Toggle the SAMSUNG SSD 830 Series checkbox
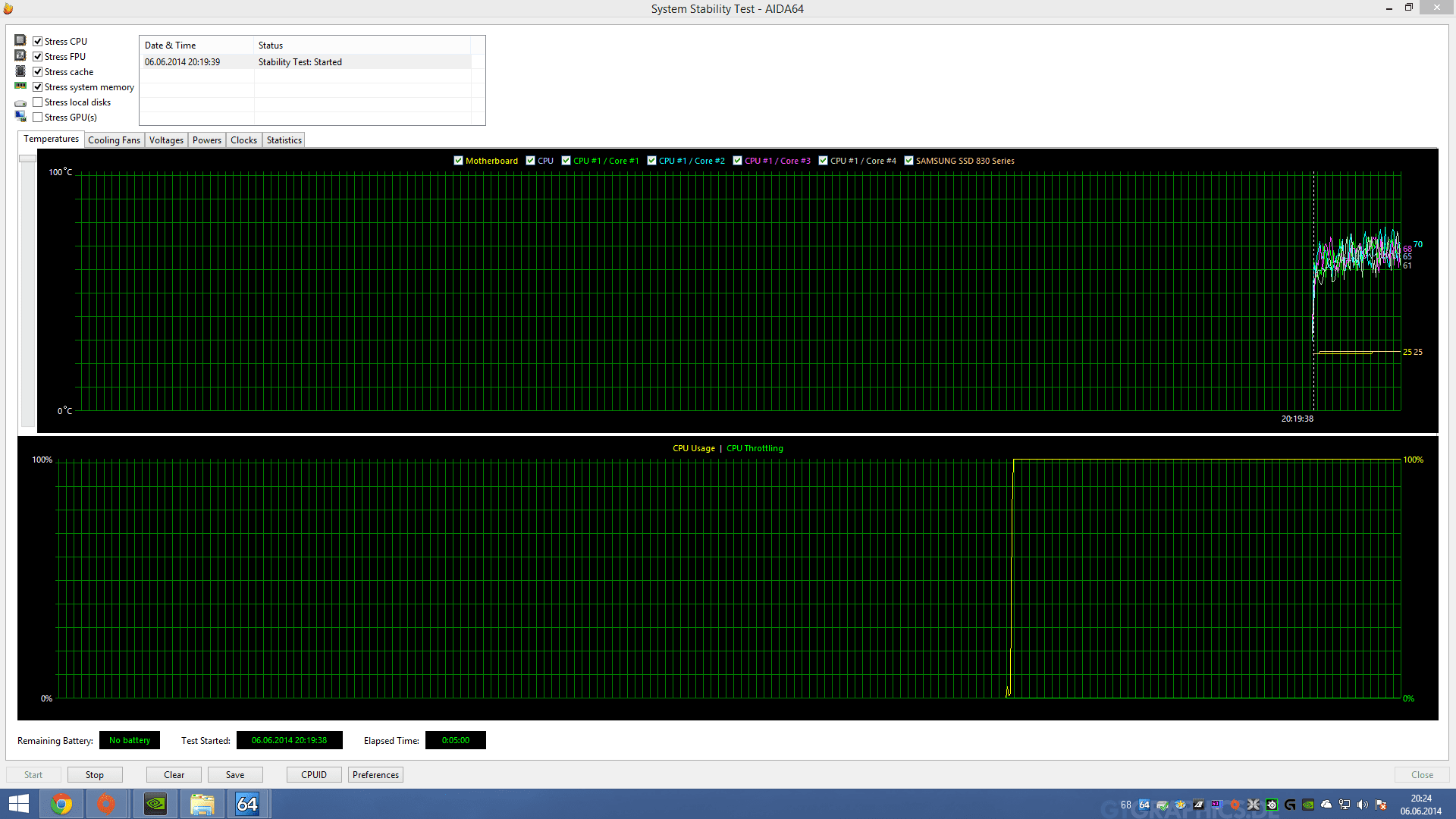This screenshot has width=1456, height=819. pyautogui.click(x=908, y=161)
